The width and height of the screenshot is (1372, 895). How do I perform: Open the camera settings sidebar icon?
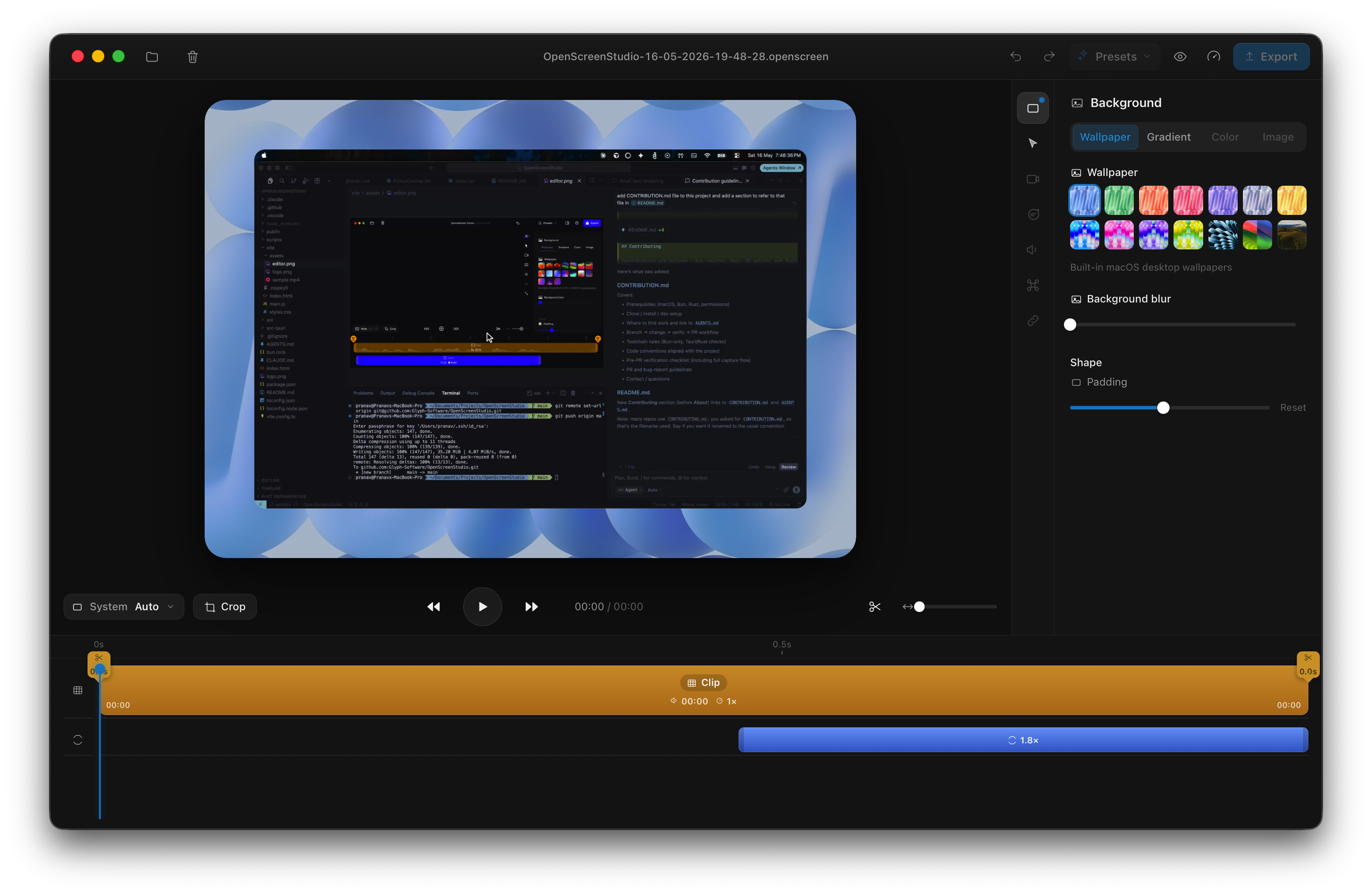pos(1033,179)
